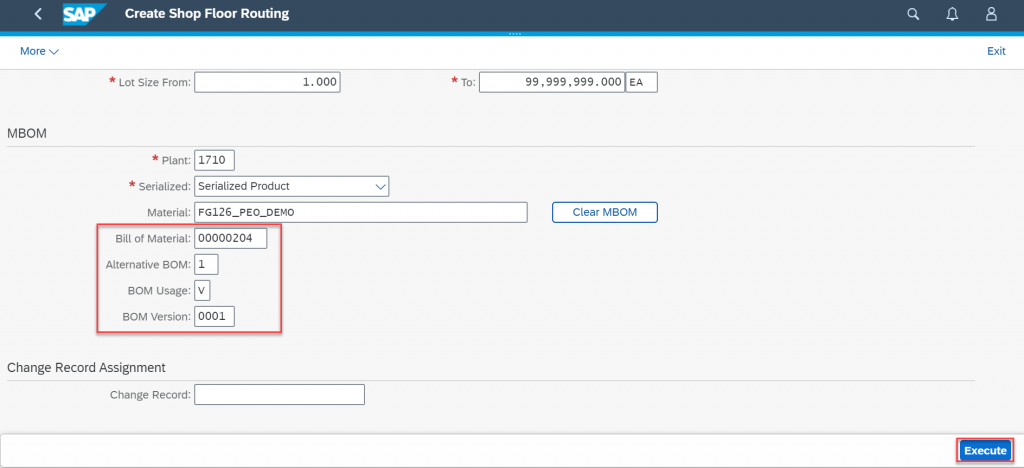
Task: Click the Plant field 1710
Action: tap(214, 160)
